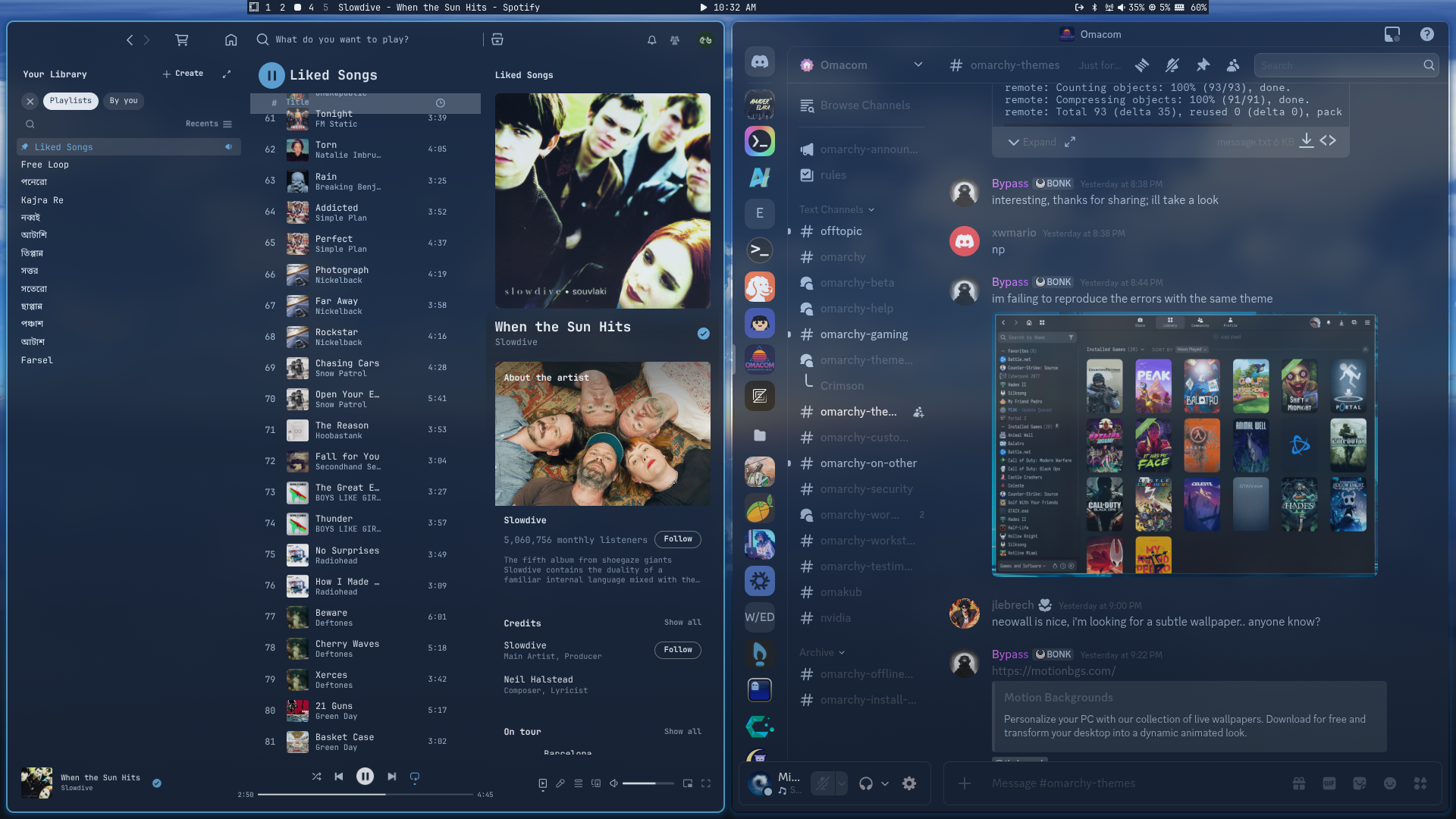
Task: Toggle Discord member list
Action: (1233, 65)
